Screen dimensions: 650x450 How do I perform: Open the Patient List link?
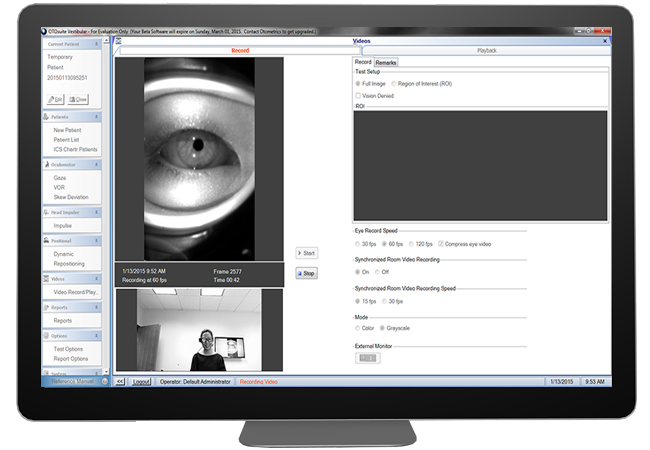pos(67,139)
